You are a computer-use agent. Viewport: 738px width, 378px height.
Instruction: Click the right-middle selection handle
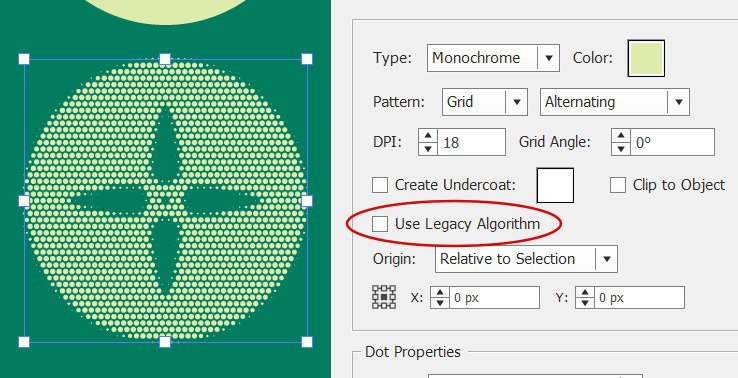(307, 201)
